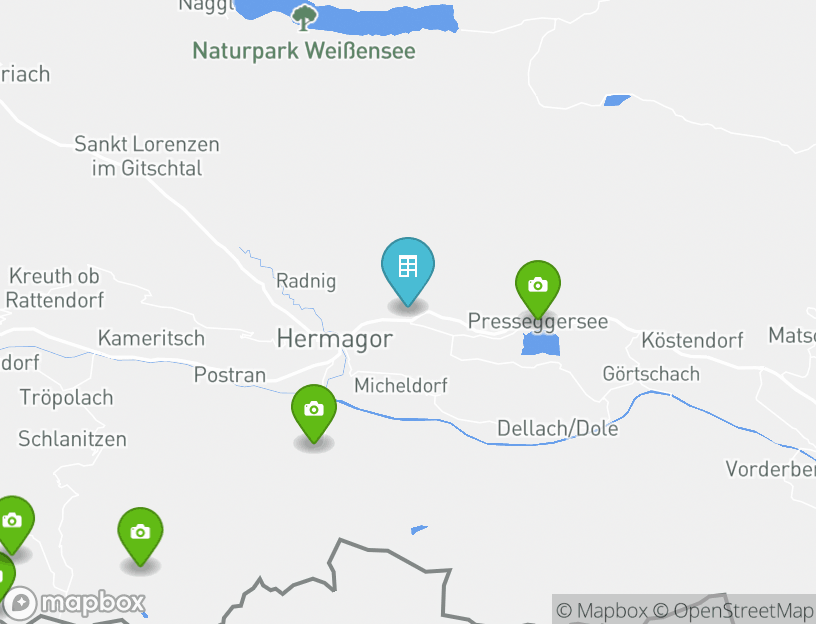Screen dimensions: 816x624
Task: Click the Hermagor town label
Action: [335, 339]
